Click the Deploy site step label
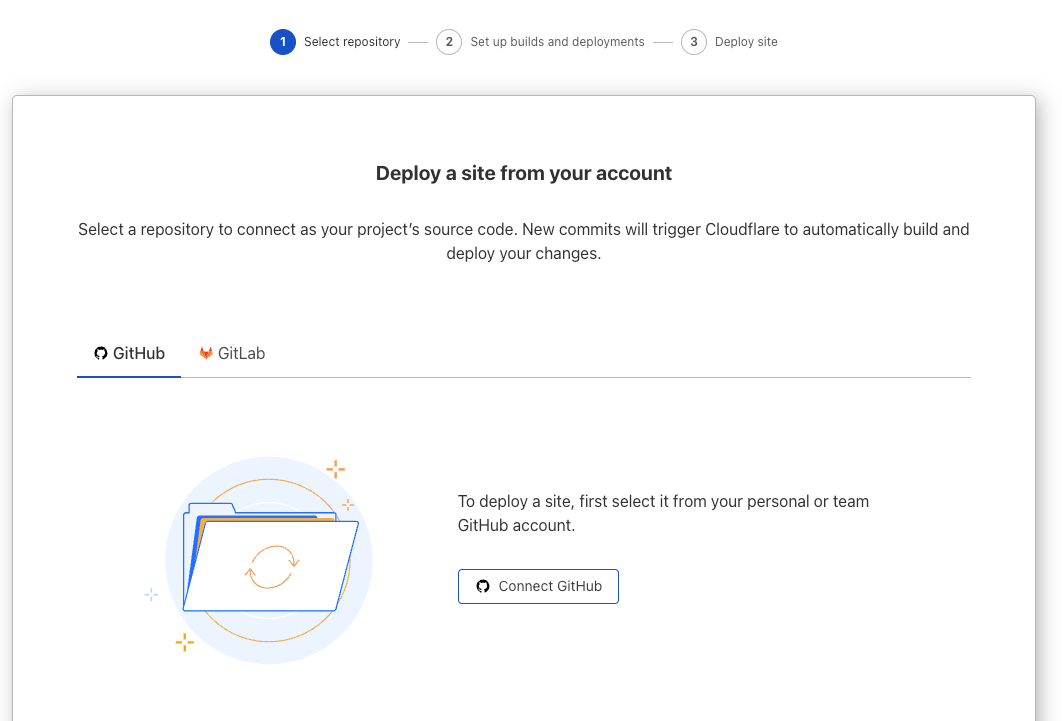This screenshot has height=721, width=1062. 746,42
